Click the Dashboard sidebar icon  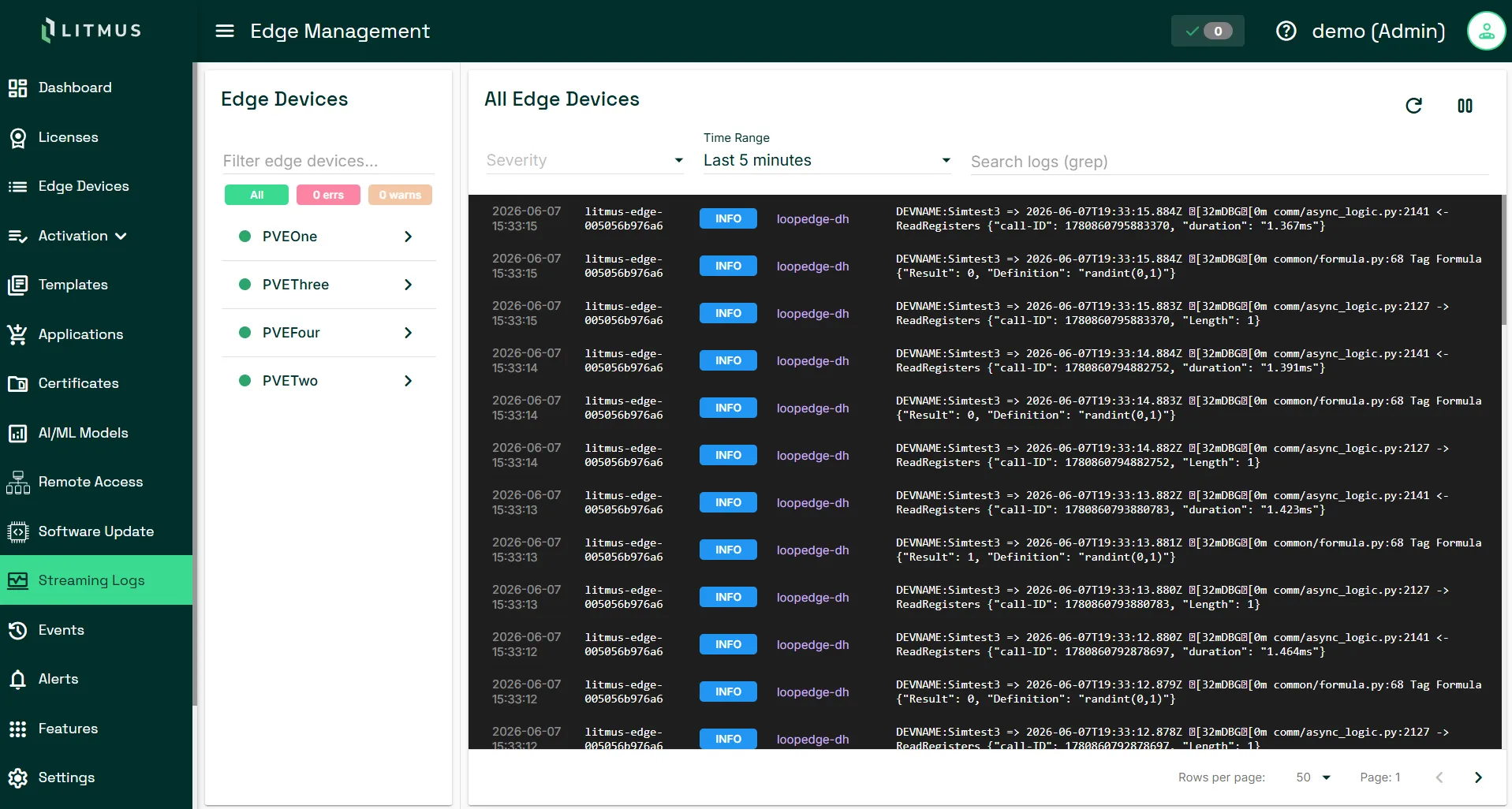pyautogui.click(x=17, y=88)
